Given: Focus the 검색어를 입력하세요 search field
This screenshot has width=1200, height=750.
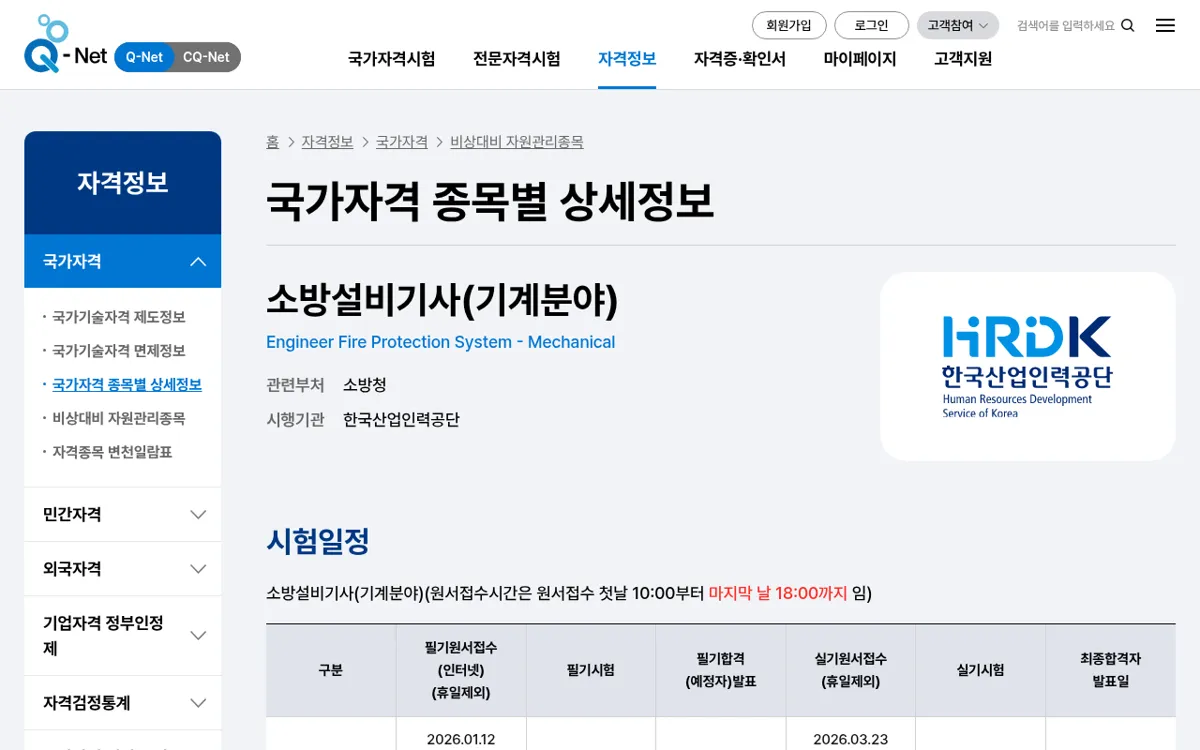Looking at the screenshot, I should pos(1065,26).
